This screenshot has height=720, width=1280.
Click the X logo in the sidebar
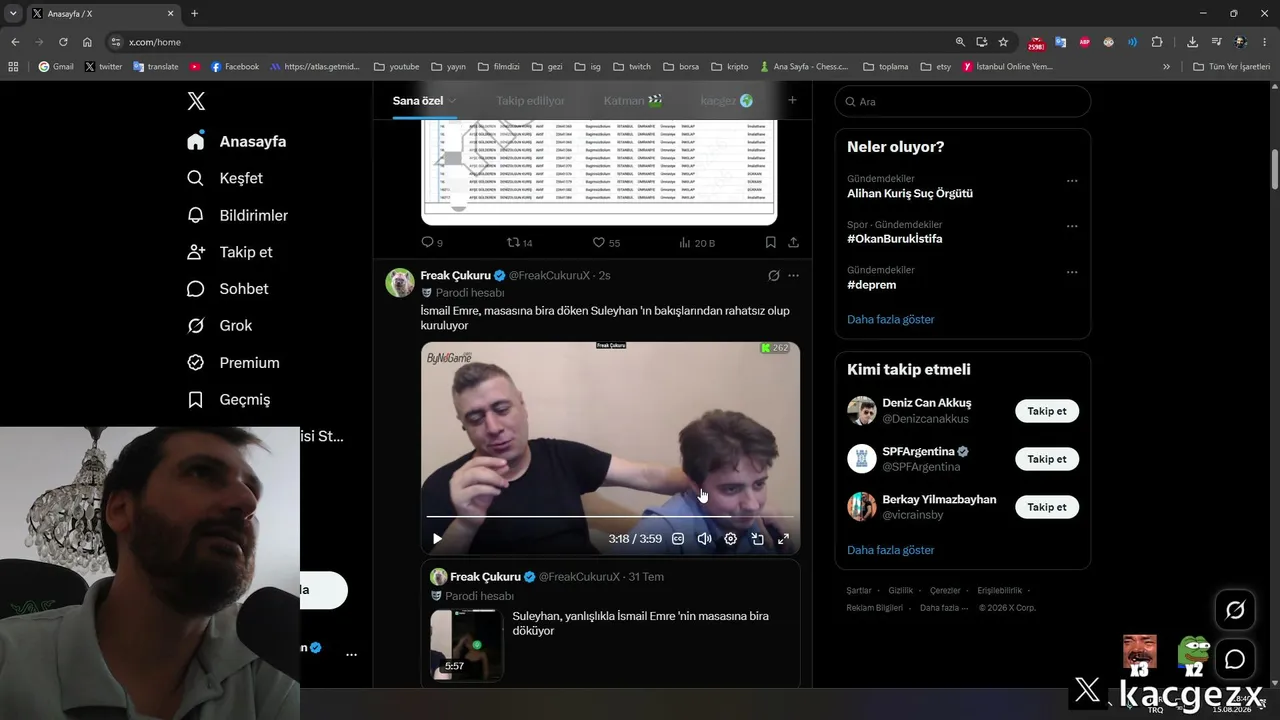pyautogui.click(x=196, y=101)
